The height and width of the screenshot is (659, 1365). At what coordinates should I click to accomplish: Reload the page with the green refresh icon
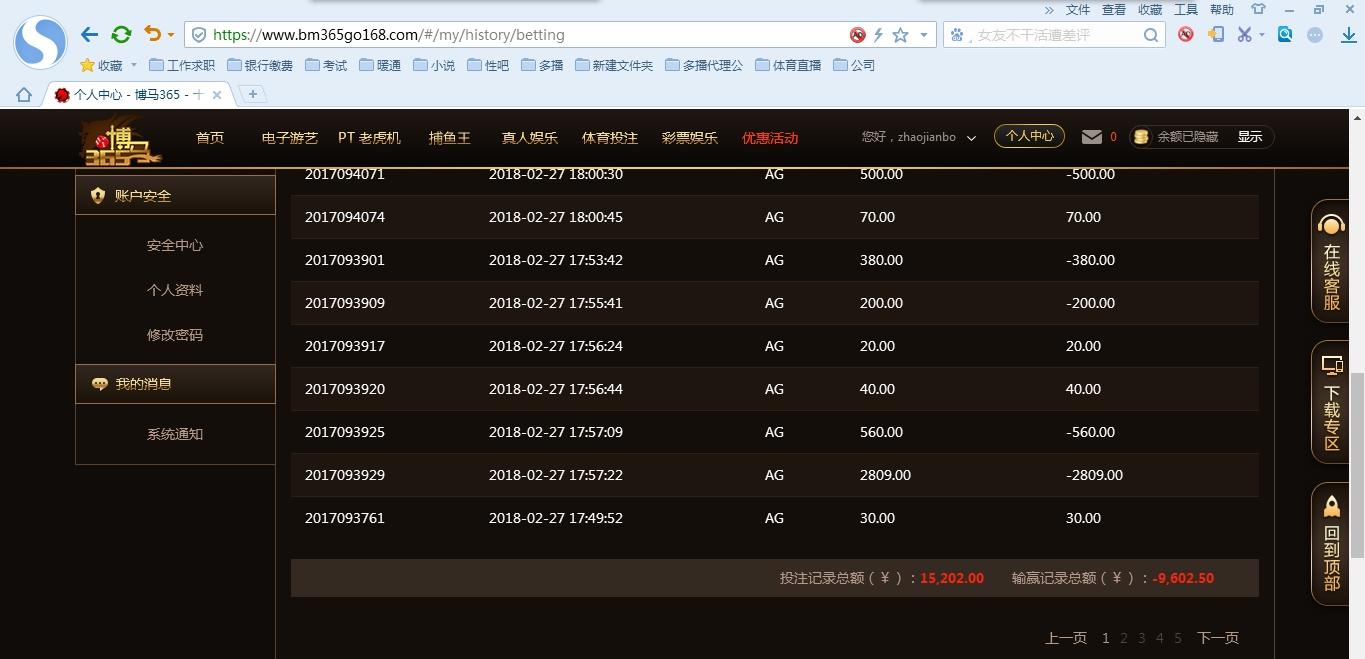(x=121, y=35)
